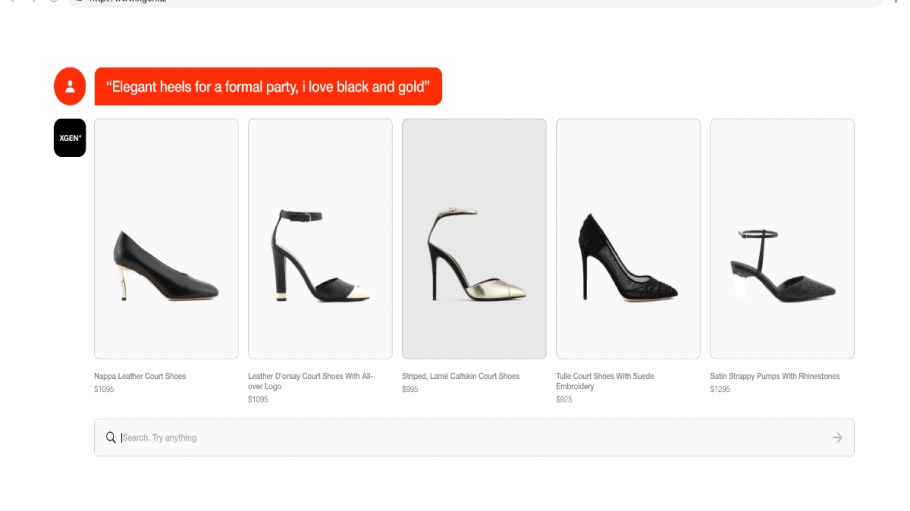Click 'Leather D'orsay Court Shoes With All-over Logo' title
The image size is (910, 511).
tap(310, 381)
